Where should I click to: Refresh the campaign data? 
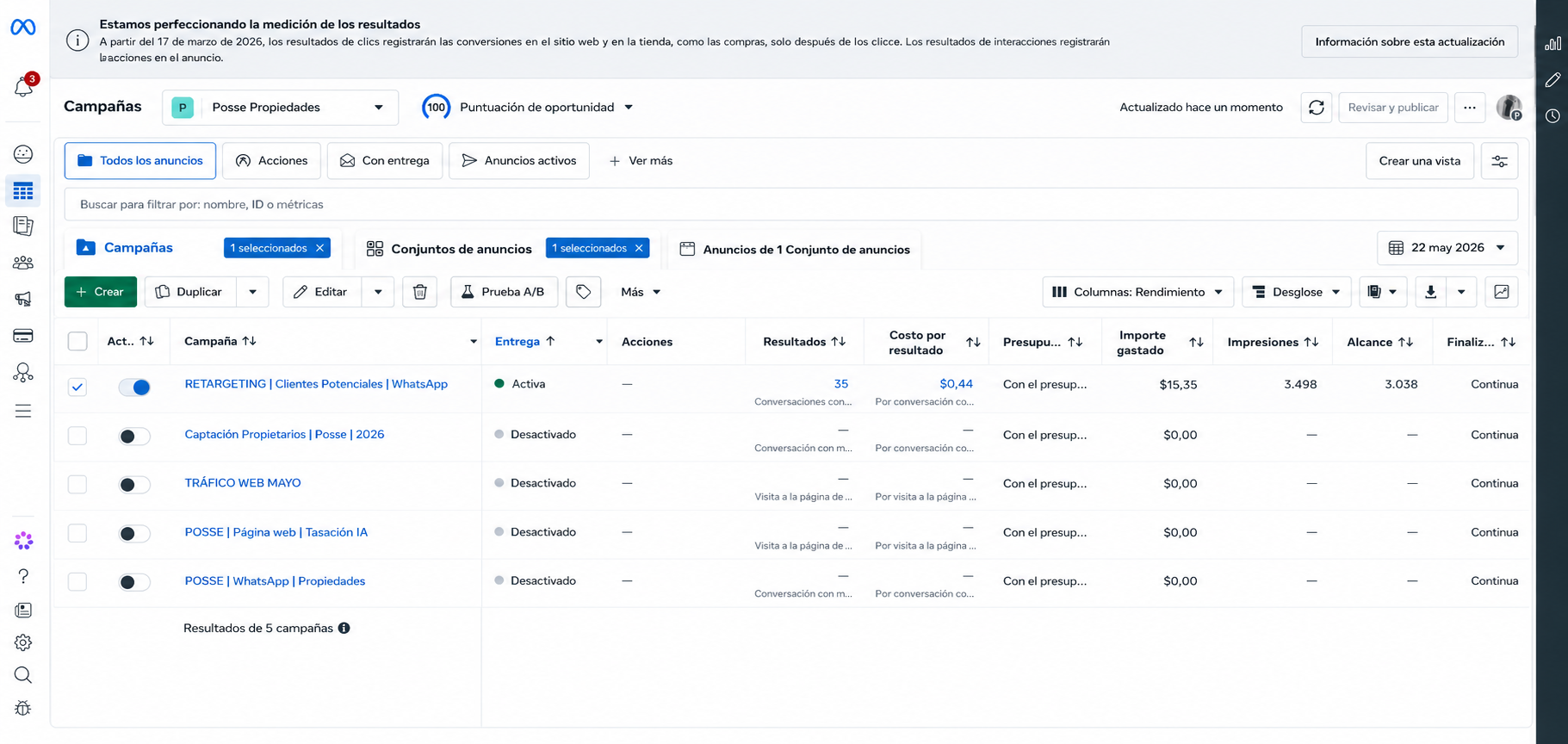(1317, 108)
